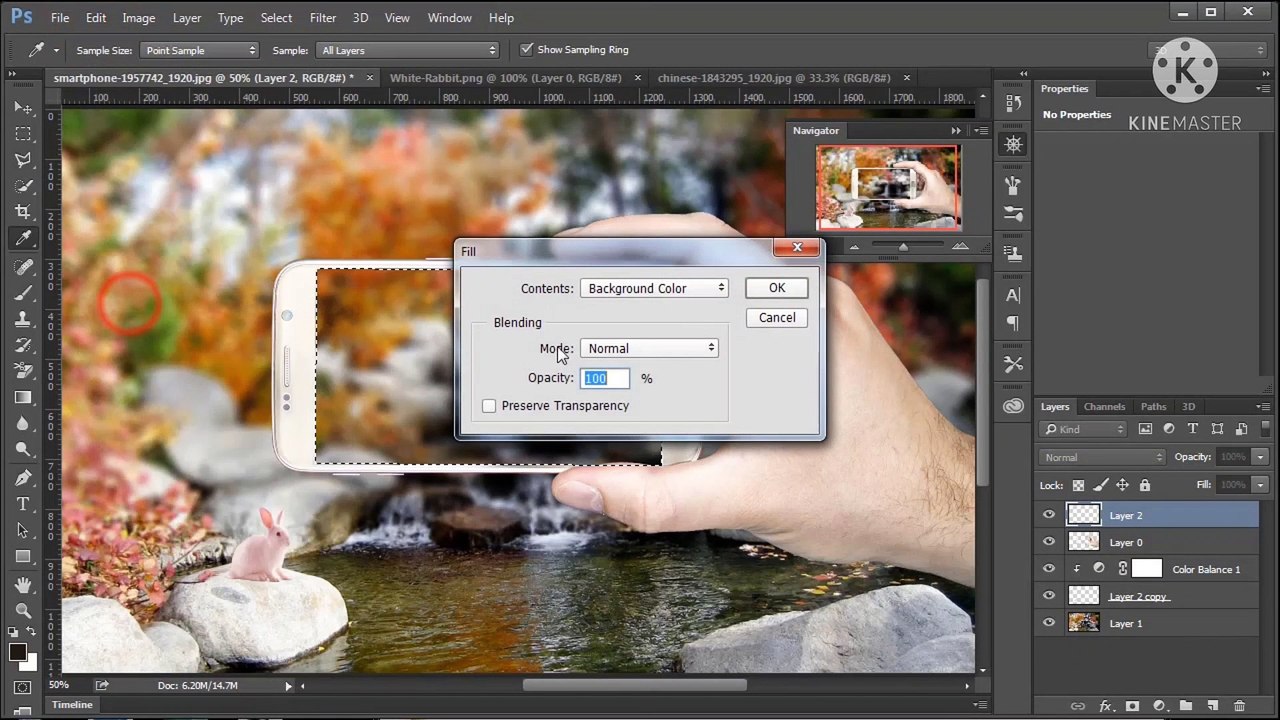Open the layer style fx menu
Viewport: 1280px width, 720px height.
click(1105, 706)
